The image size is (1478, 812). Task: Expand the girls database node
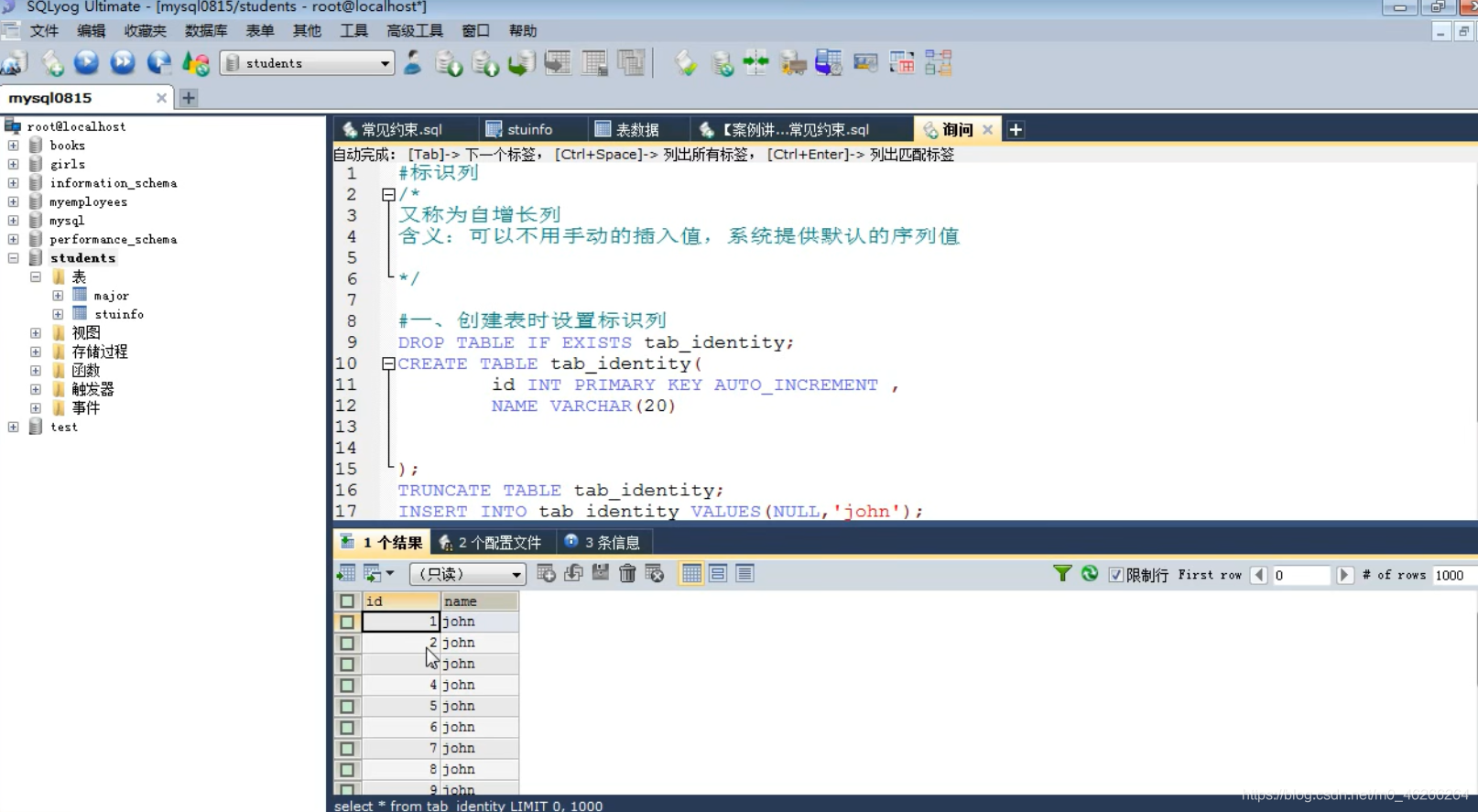coord(13,165)
